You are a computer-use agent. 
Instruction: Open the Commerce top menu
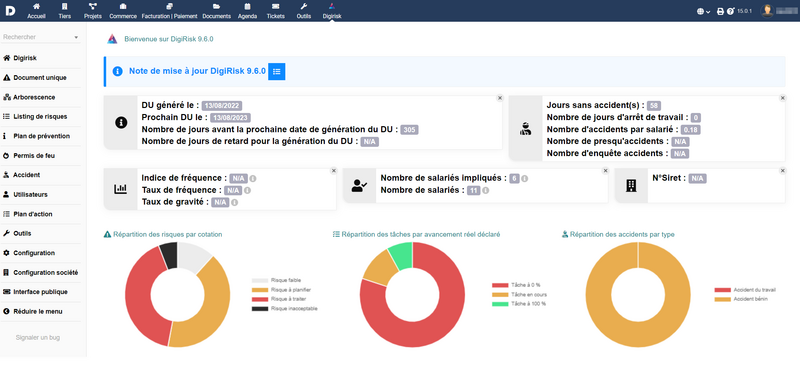click(x=123, y=11)
